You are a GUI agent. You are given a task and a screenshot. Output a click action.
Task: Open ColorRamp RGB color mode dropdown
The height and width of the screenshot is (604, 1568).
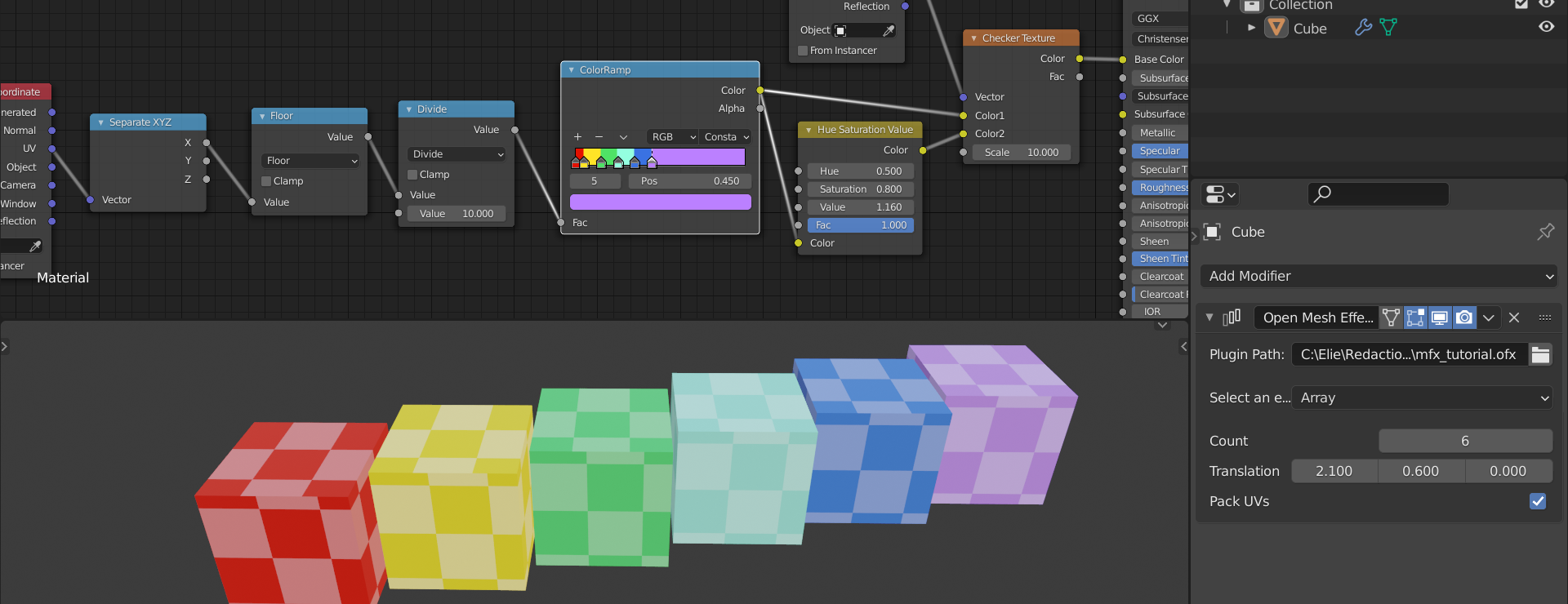[673, 137]
